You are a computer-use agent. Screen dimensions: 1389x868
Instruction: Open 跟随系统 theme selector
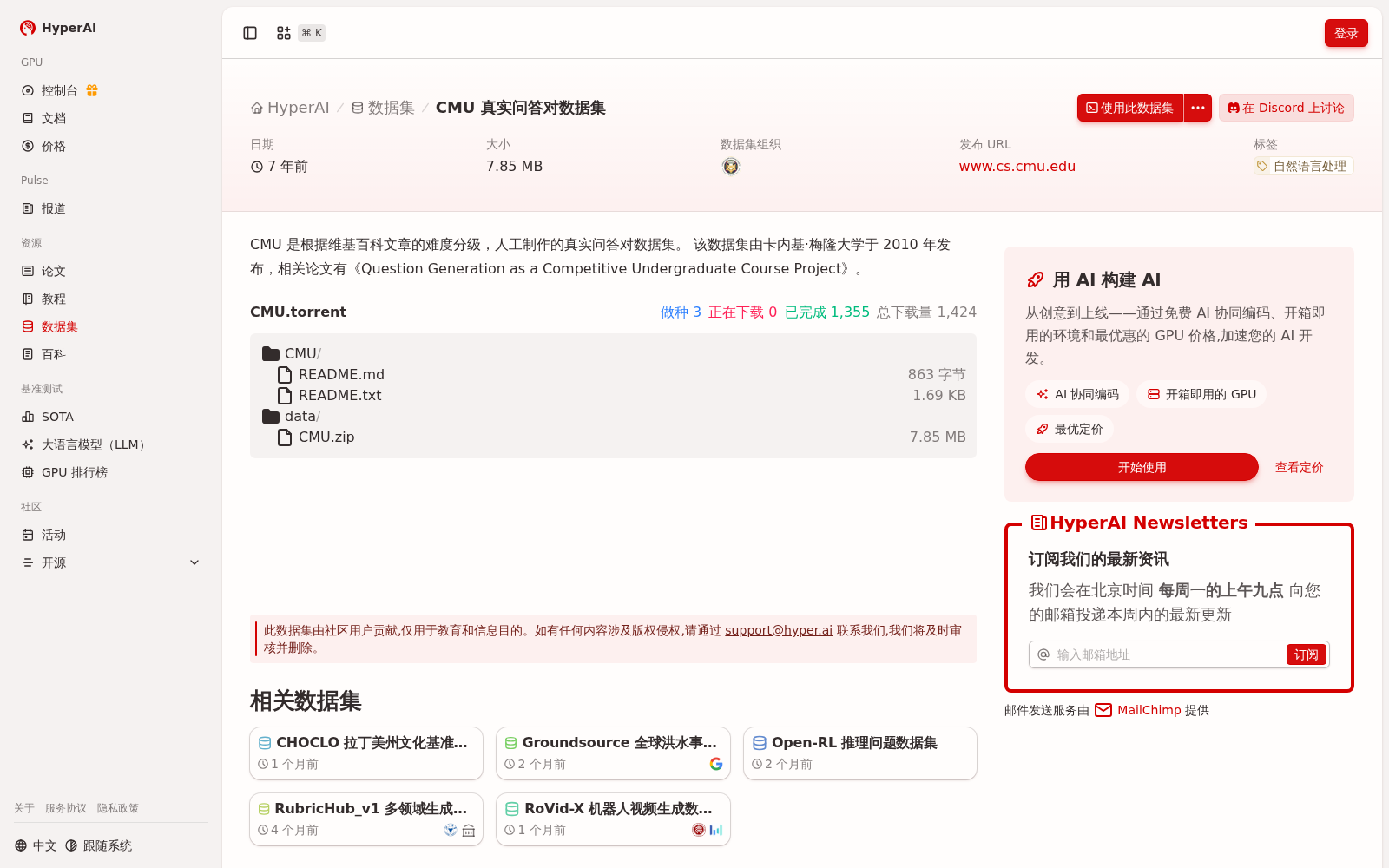(x=98, y=845)
